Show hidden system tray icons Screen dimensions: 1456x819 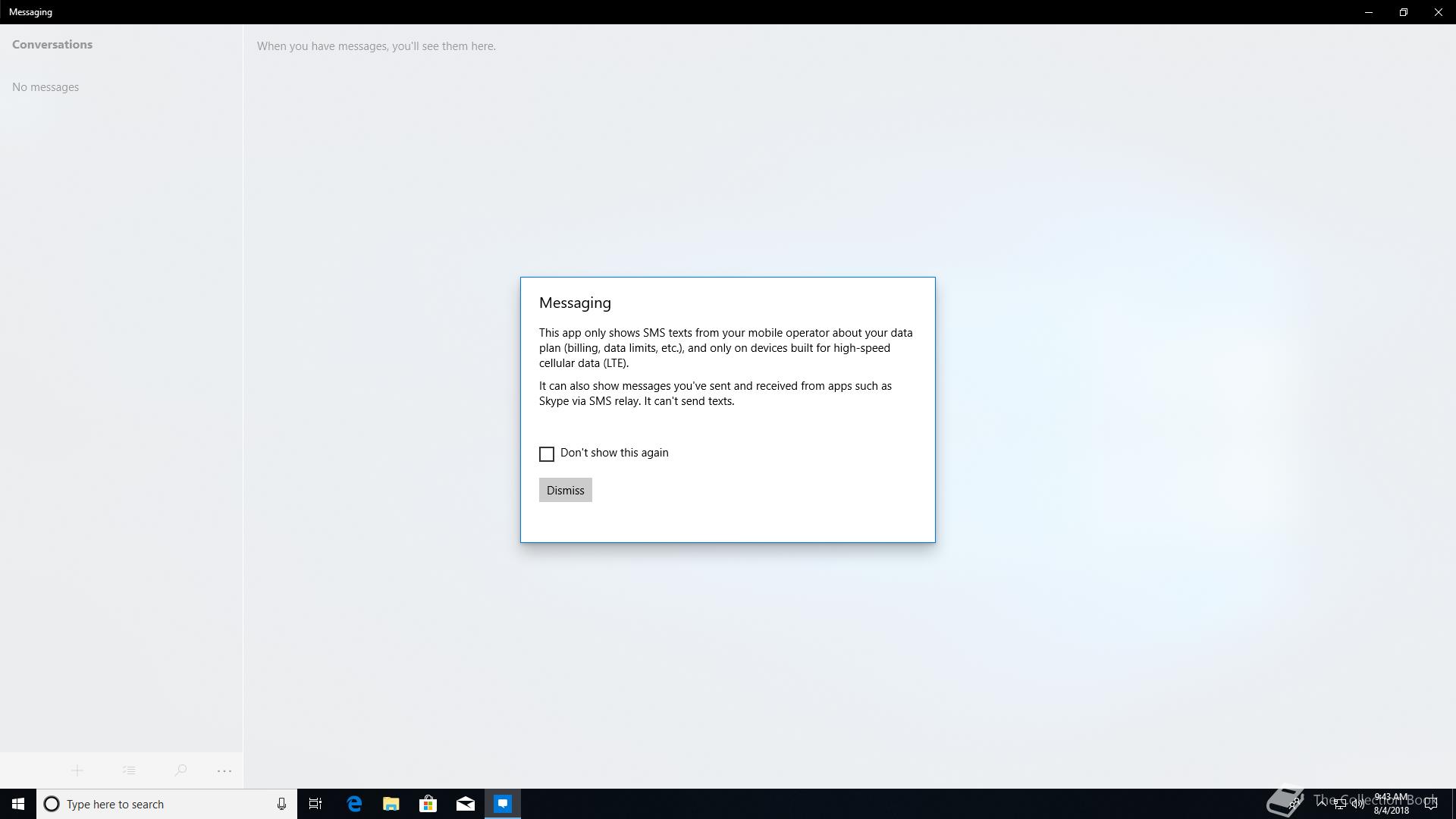tap(1322, 804)
